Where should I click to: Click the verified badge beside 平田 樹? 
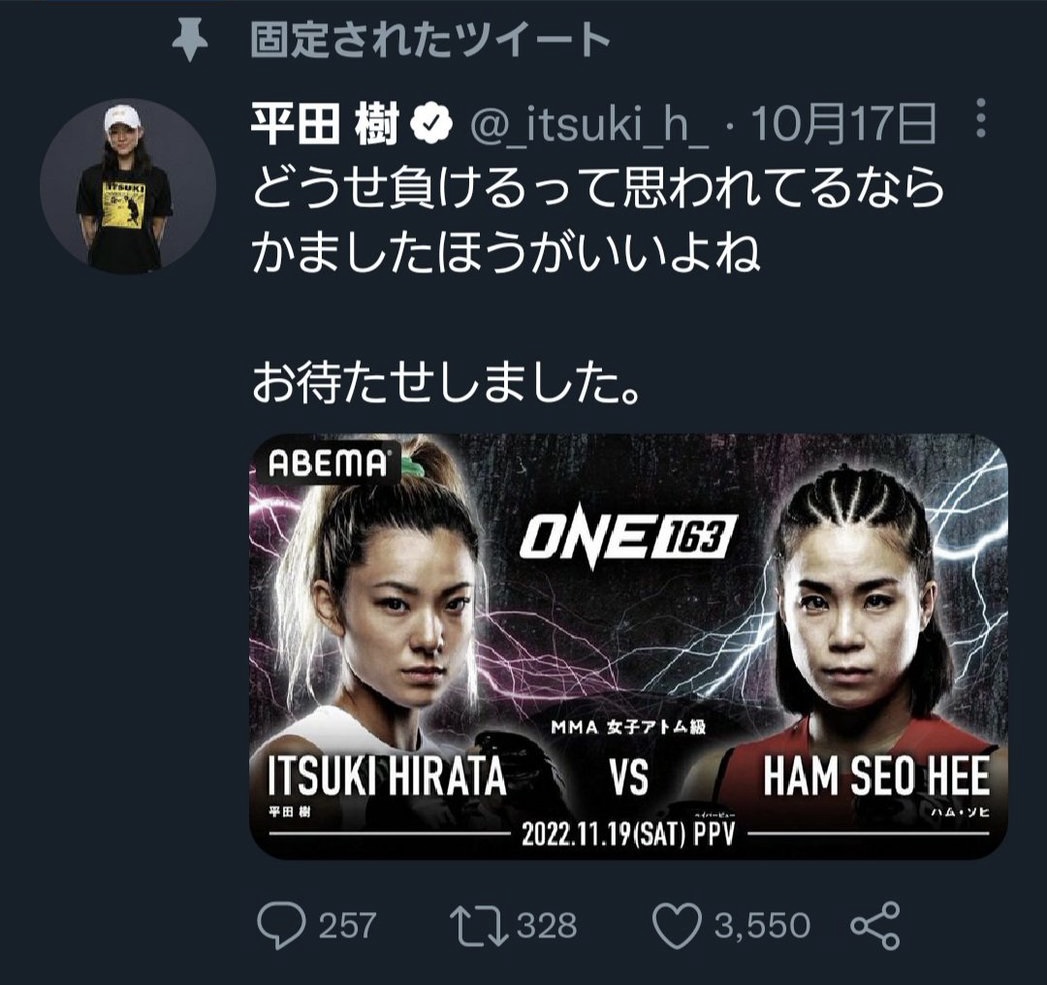(x=431, y=124)
